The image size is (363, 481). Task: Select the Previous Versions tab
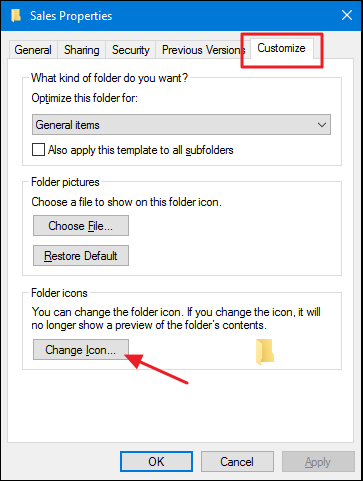tap(203, 50)
